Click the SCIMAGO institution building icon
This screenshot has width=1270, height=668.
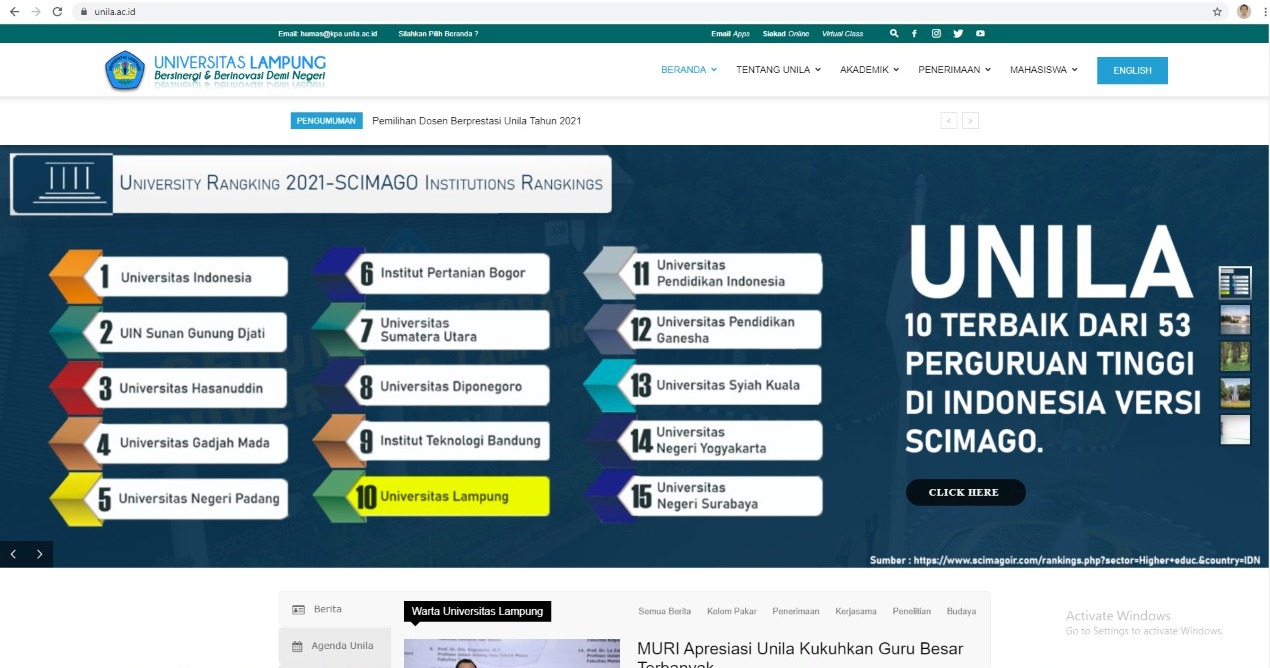62,183
